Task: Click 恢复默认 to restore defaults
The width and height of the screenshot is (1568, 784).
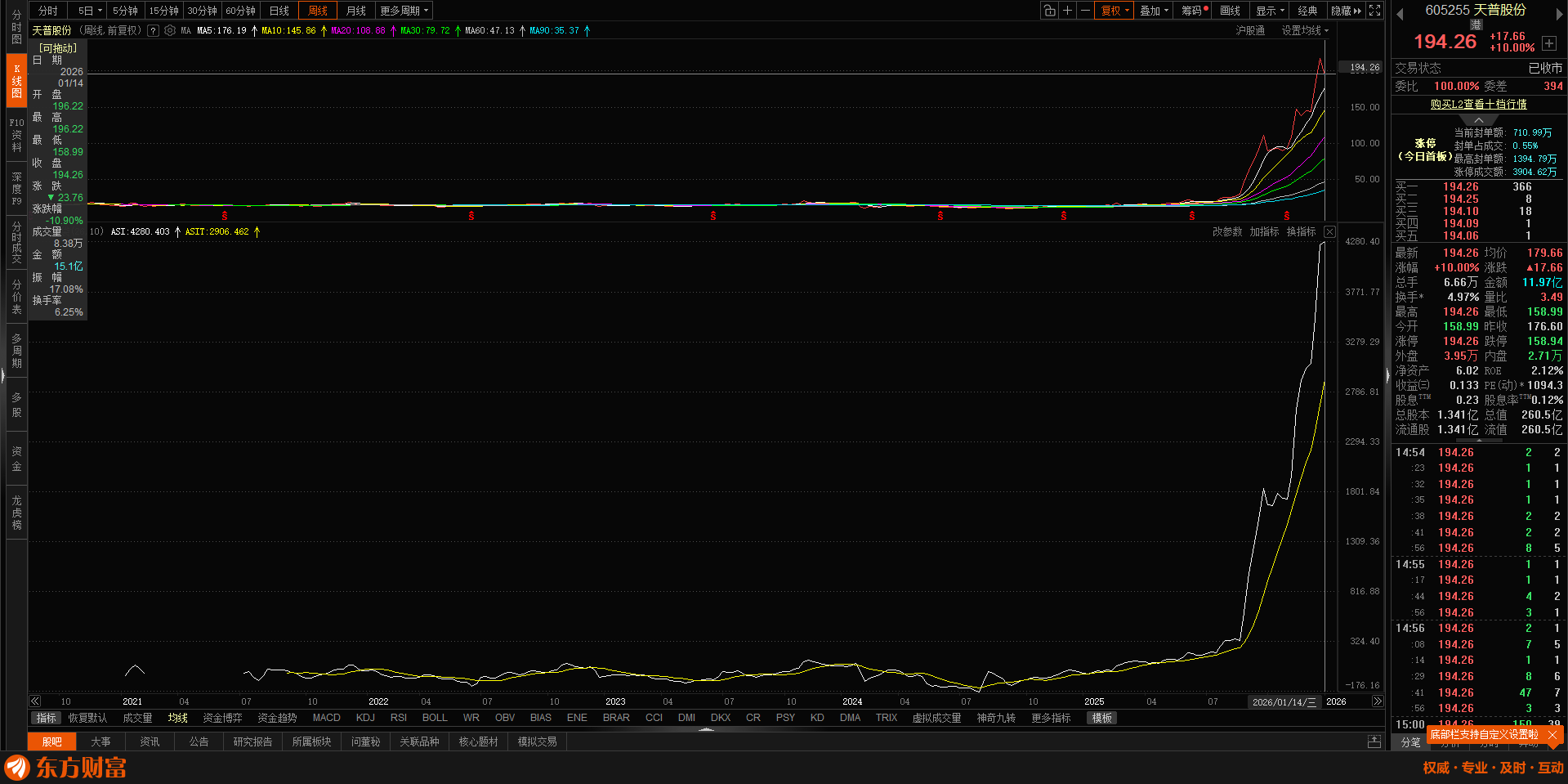Action: tap(87, 718)
